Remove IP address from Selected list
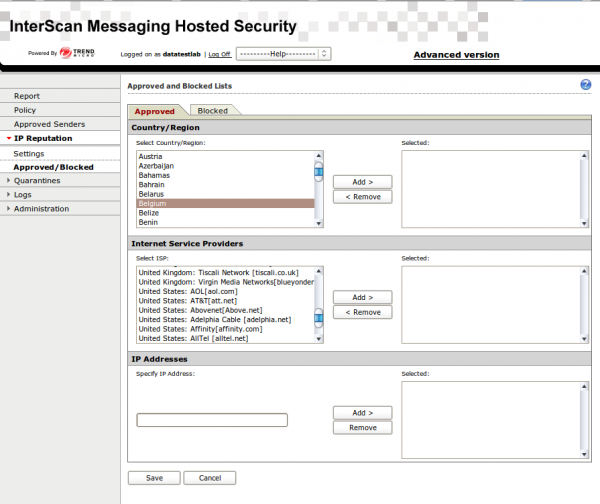The height and width of the screenshot is (504, 600). (x=362, y=428)
